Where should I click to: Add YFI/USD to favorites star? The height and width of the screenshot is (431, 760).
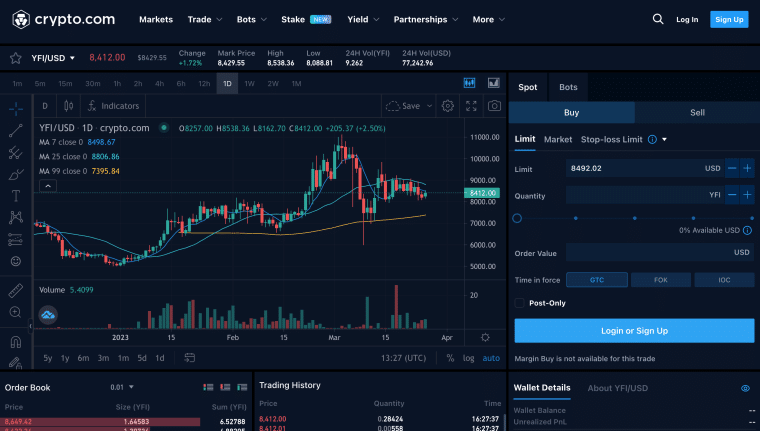point(15,58)
